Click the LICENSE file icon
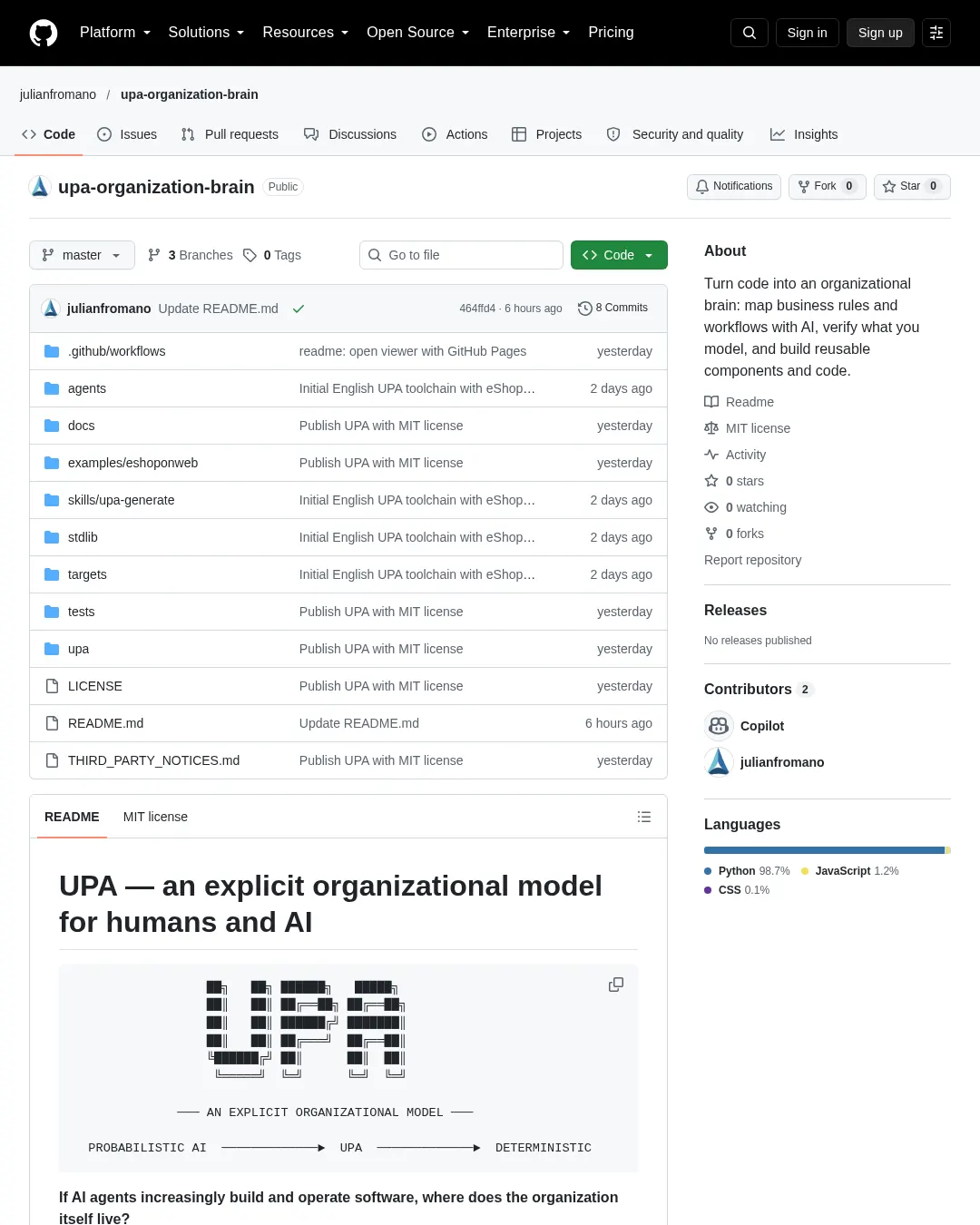980x1225 pixels. (x=52, y=686)
